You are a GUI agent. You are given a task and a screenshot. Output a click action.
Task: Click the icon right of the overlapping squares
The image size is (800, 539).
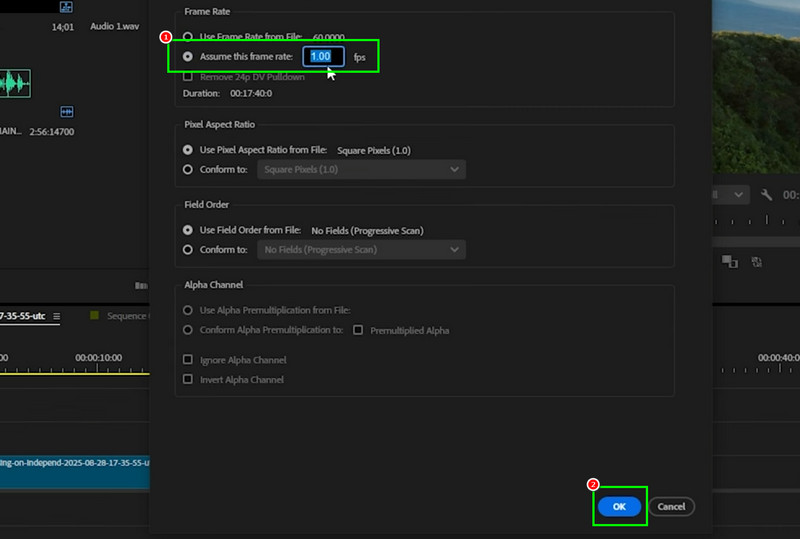point(757,262)
